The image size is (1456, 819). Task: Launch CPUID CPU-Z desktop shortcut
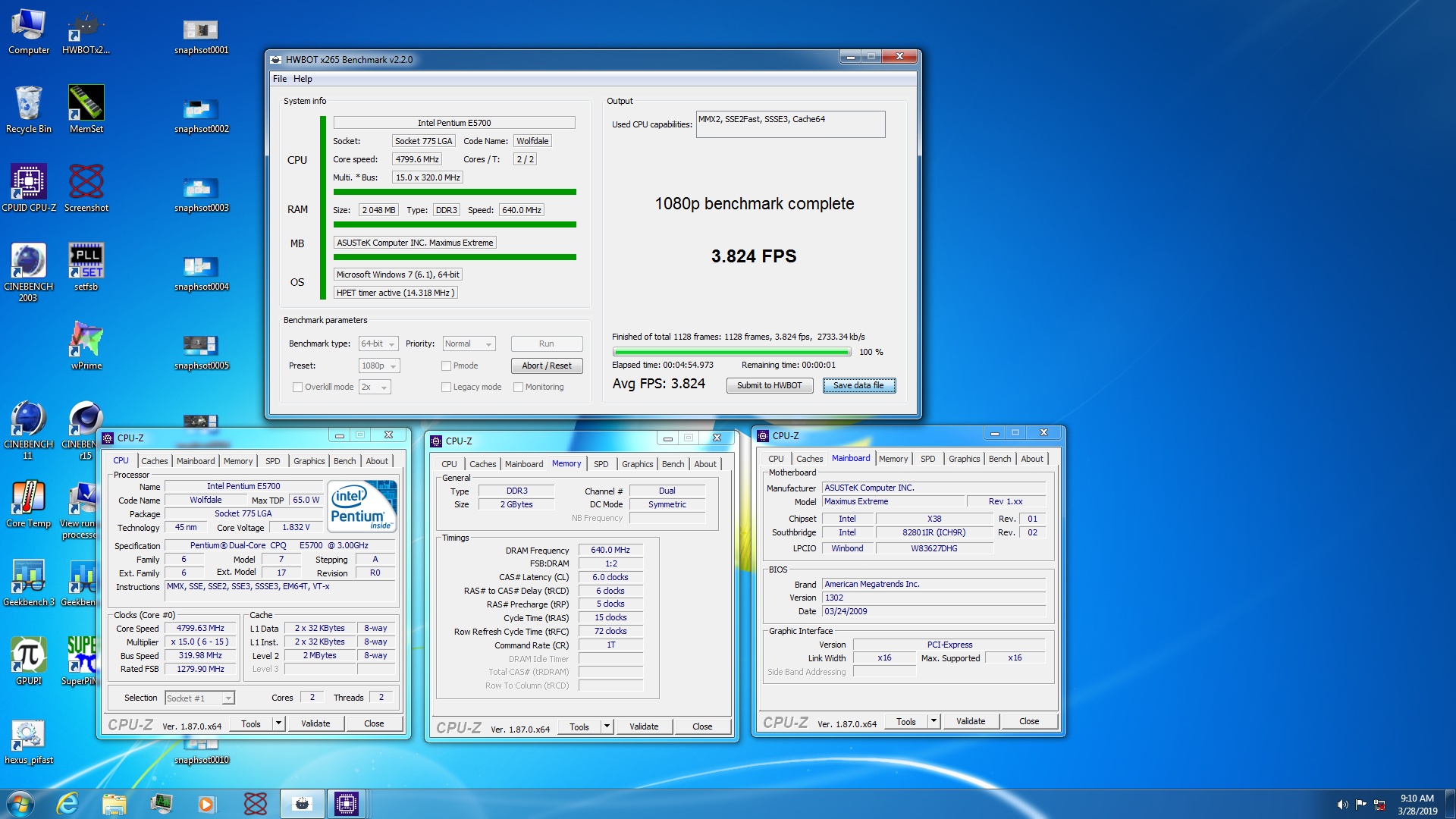29,189
